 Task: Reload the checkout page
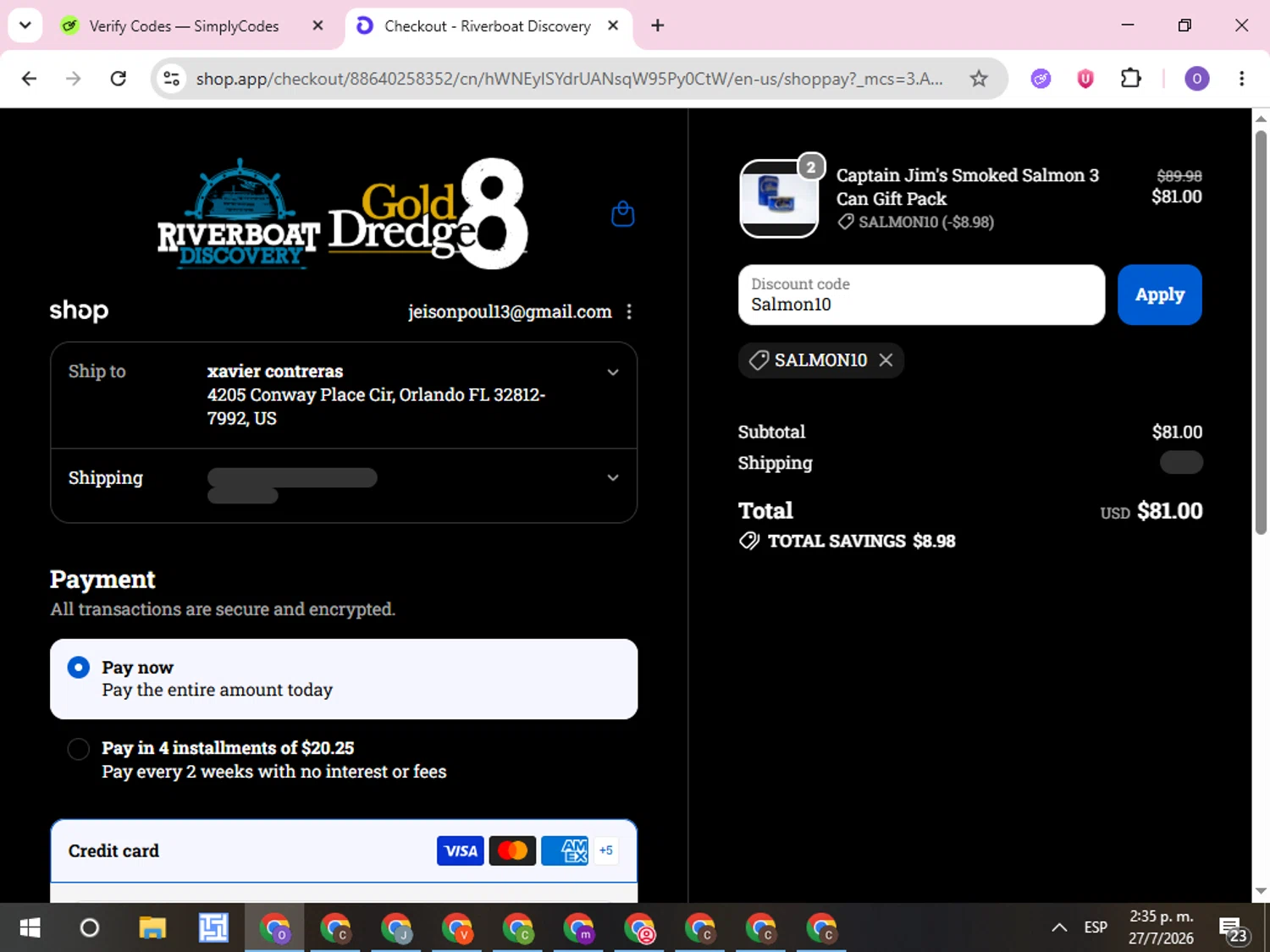119,79
